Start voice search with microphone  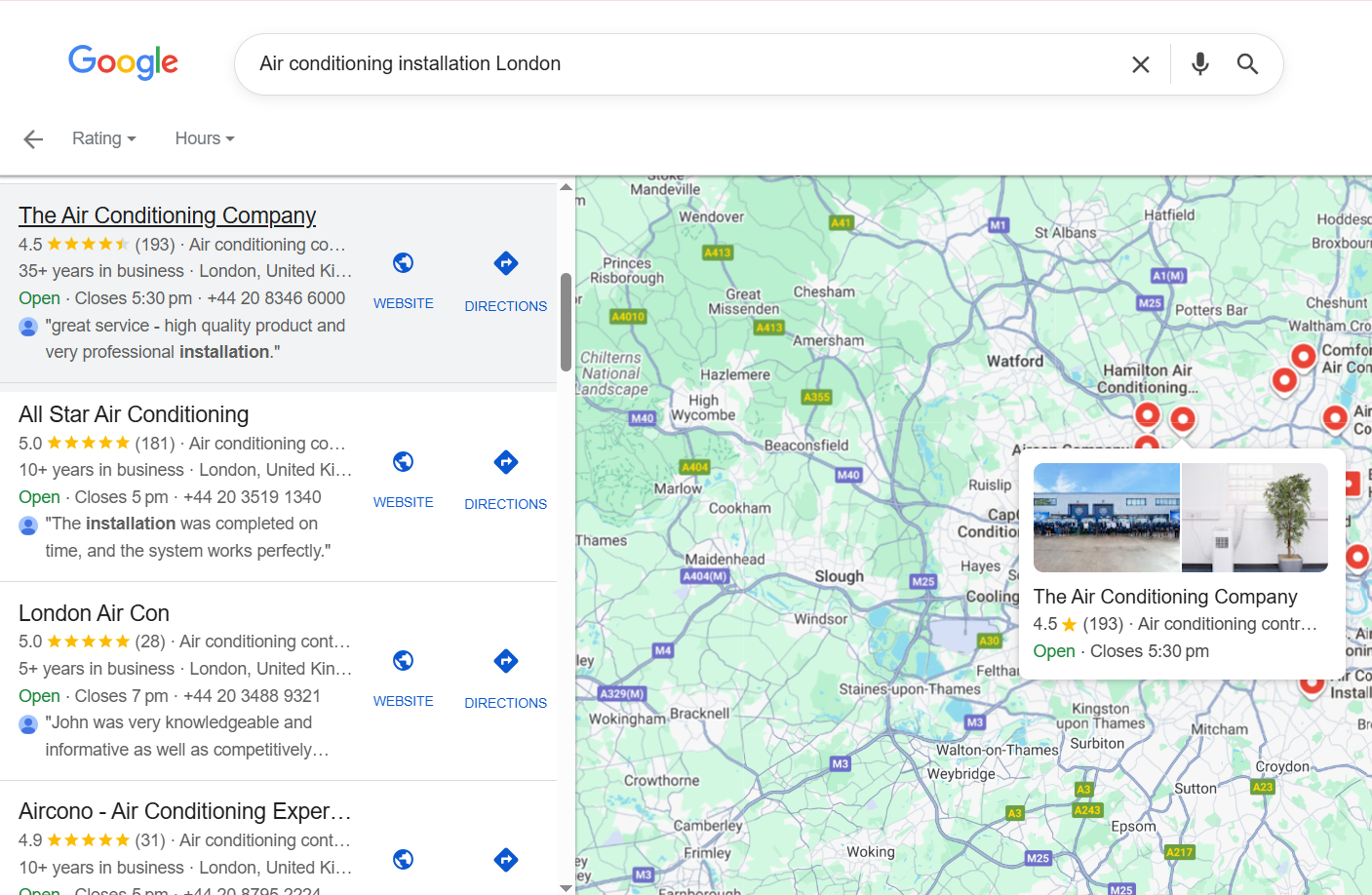point(1199,64)
